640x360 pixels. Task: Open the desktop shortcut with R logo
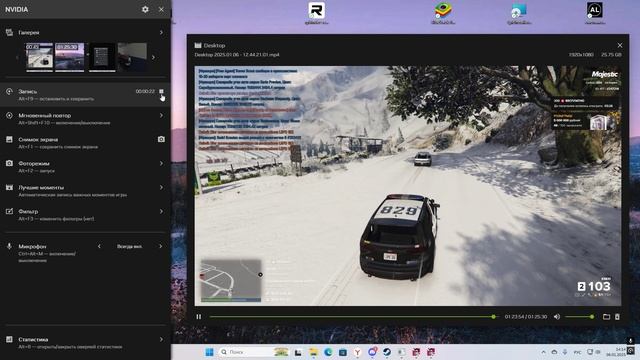(x=316, y=13)
